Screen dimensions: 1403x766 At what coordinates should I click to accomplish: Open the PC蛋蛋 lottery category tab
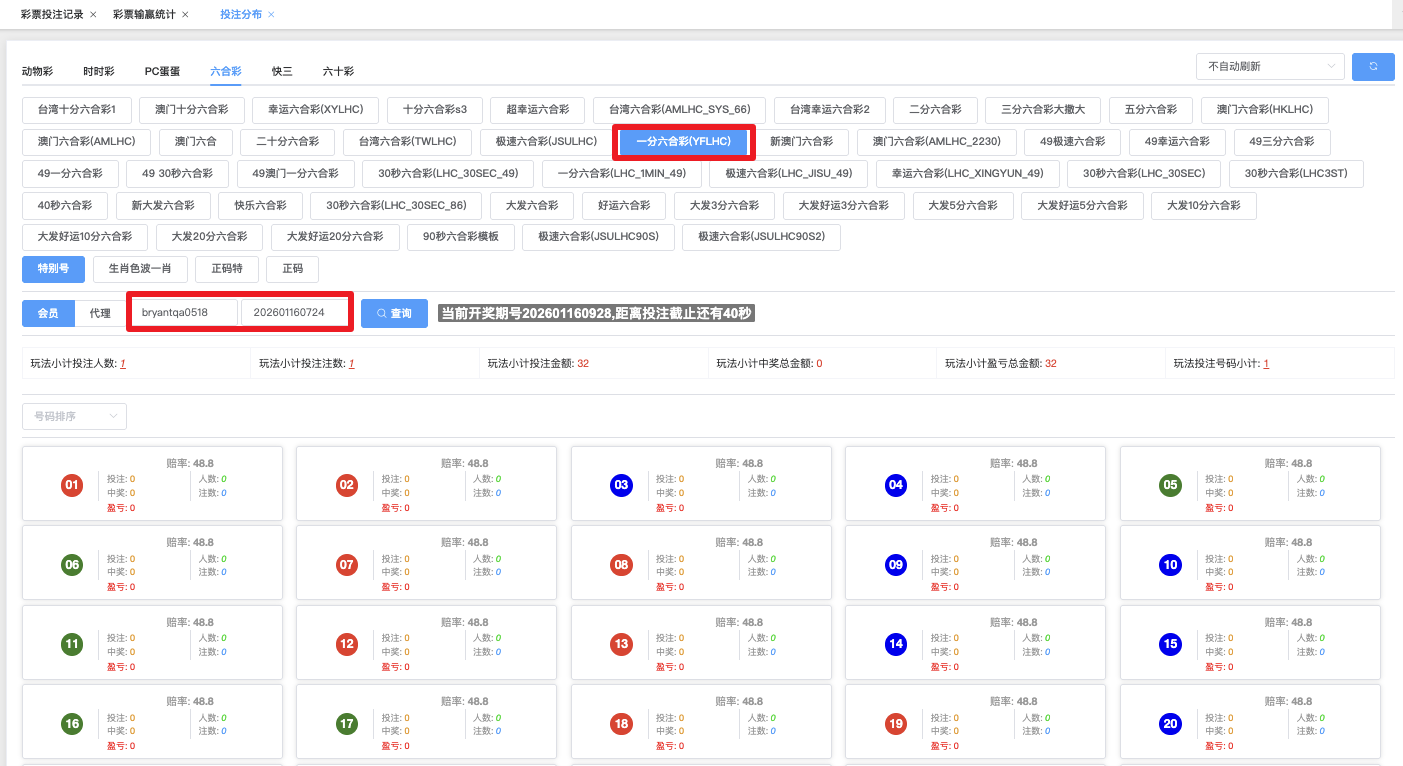162,71
